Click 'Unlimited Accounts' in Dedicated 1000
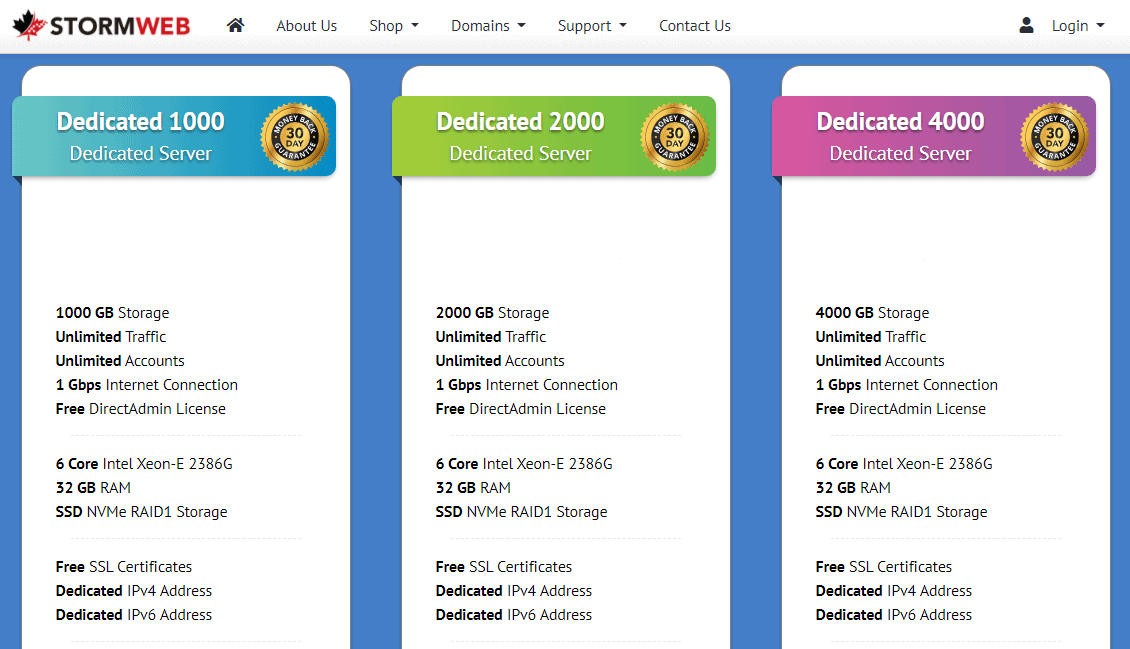This screenshot has width=1130, height=649. coord(120,360)
